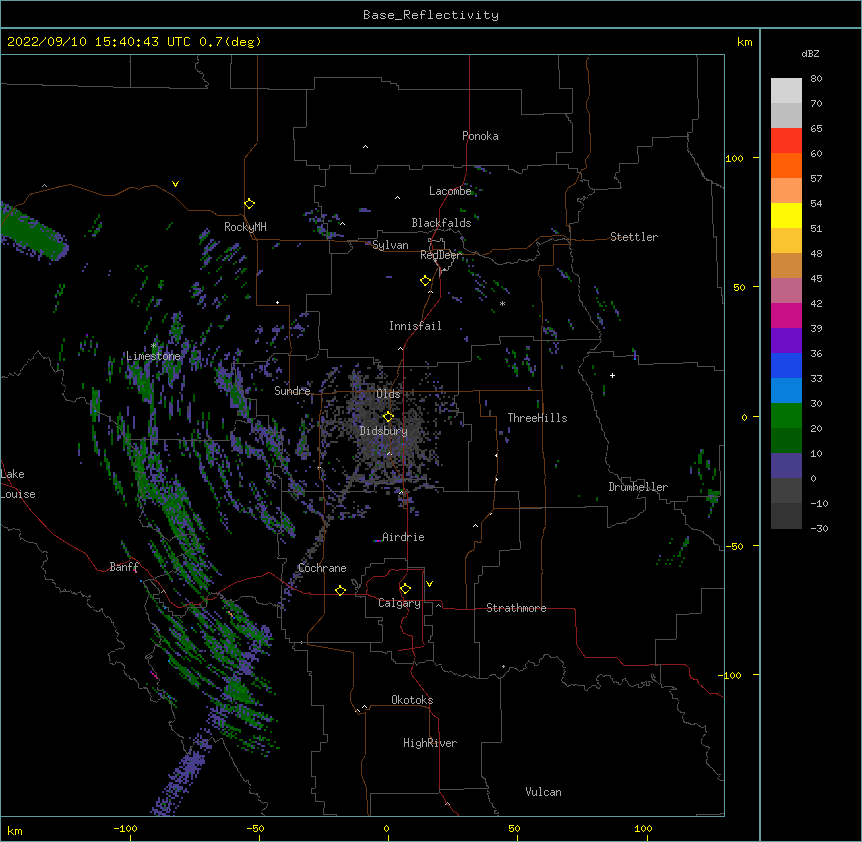Click the Blackfalds city label
The height and width of the screenshot is (842, 862).
tap(441, 223)
